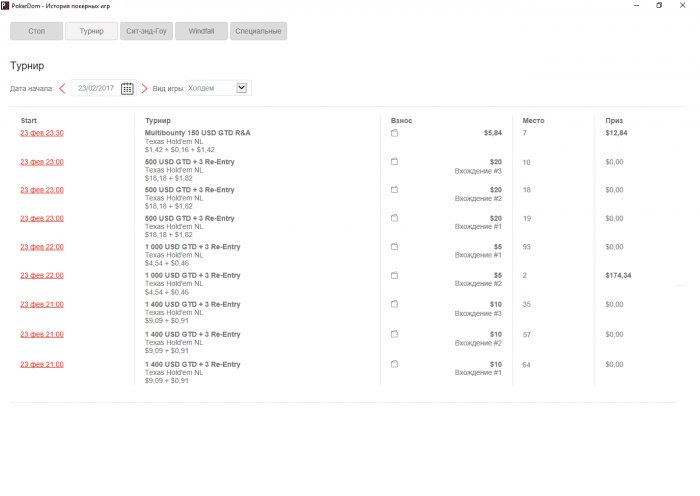Open 23:00 link for 500 USD Вхождение #1
Viewport: 700px width, 496px height.
[42, 218]
